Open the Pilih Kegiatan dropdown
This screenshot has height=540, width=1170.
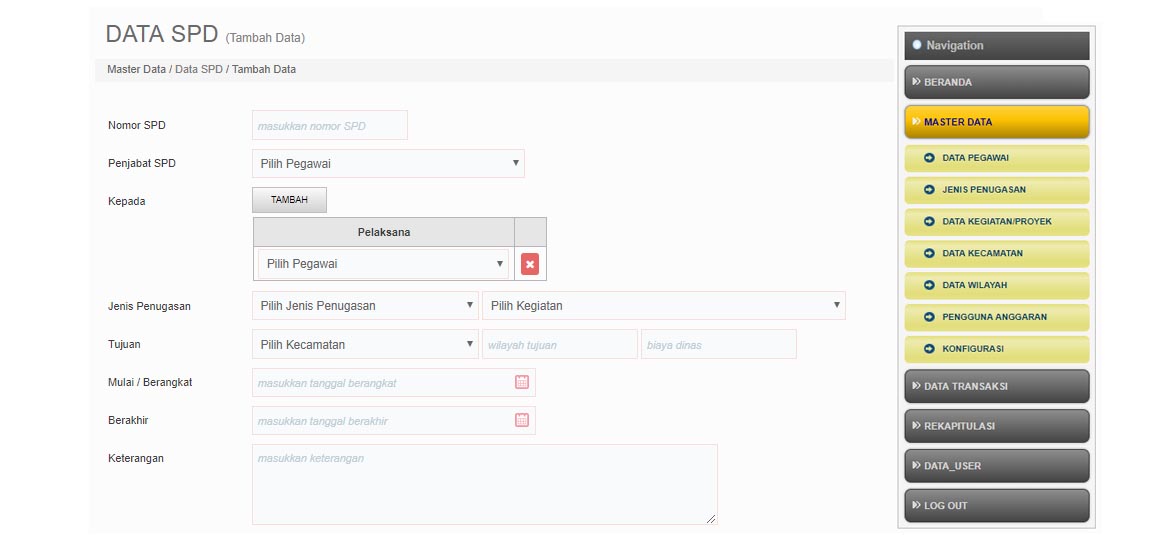[664, 306]
